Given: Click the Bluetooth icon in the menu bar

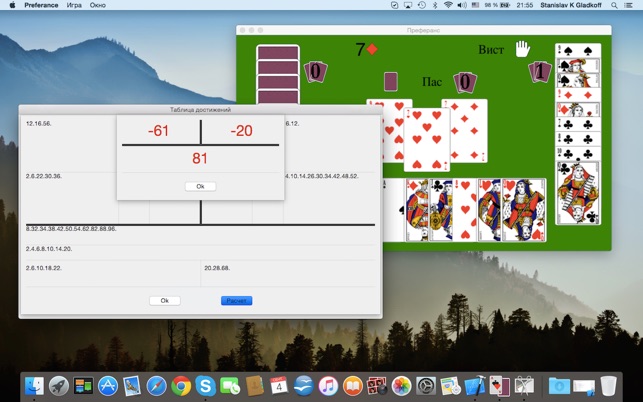Looking at the screenshot, I should pos(435,5).
